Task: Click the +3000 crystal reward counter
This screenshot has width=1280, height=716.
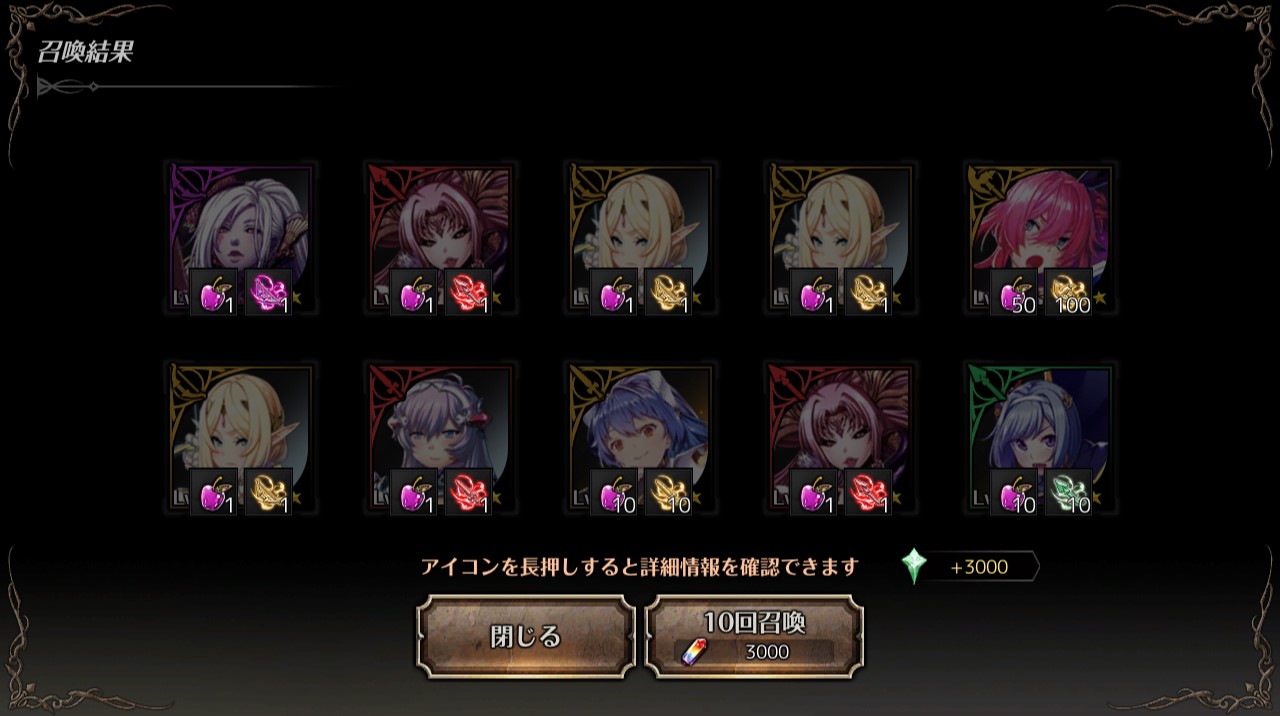Action: 978,567
